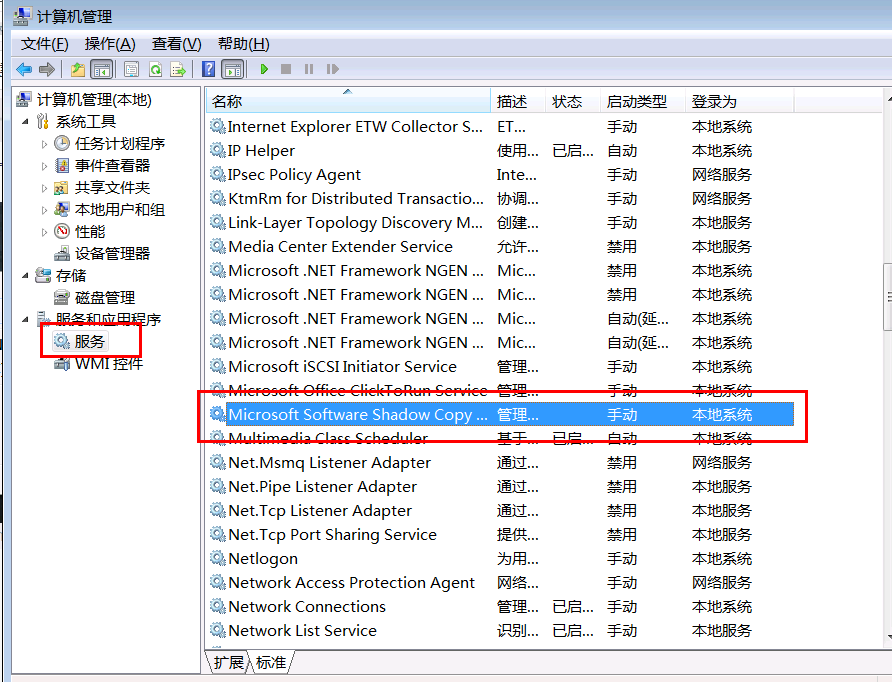This screenshot has height=682, width=892.
Task: Click the Restart service toolbar icon
Action: [332, 69]
